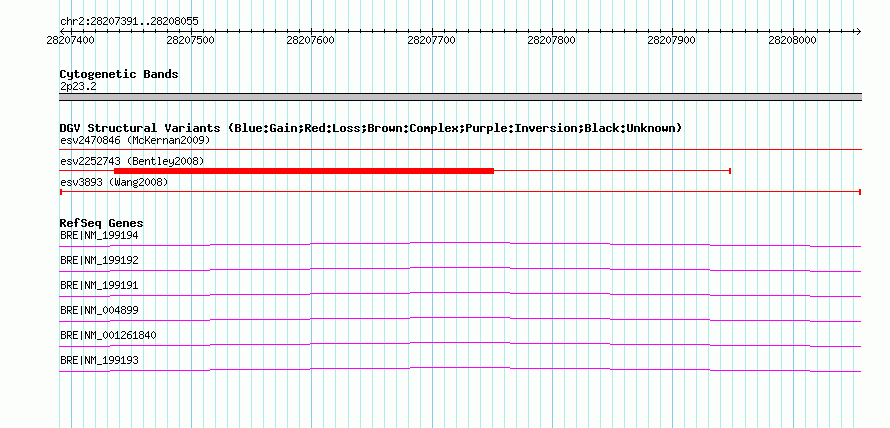Click ruler position 28207700

pyautogui.click(x=432, y=40)
